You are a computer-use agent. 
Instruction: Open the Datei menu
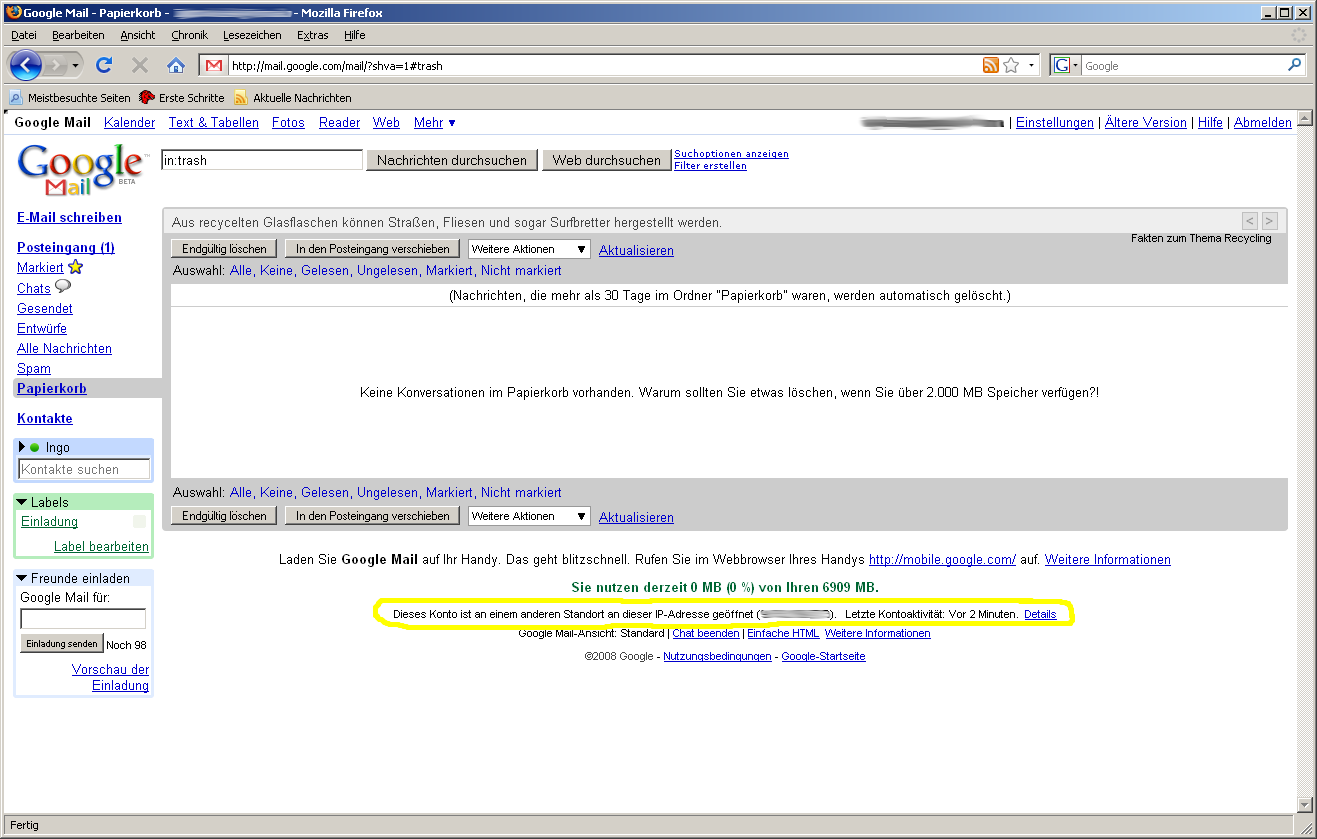[24, 35]
